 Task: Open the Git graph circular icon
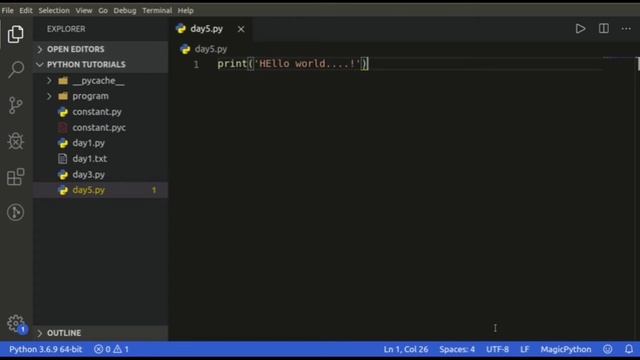tap(16, 212)
